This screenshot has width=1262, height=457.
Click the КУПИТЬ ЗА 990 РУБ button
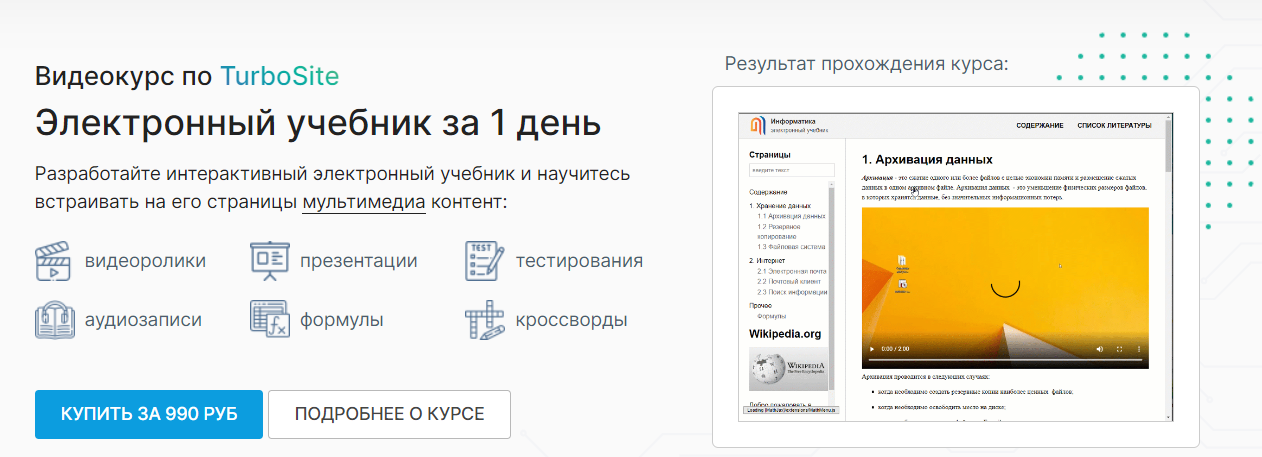click(x=149, y=414)
